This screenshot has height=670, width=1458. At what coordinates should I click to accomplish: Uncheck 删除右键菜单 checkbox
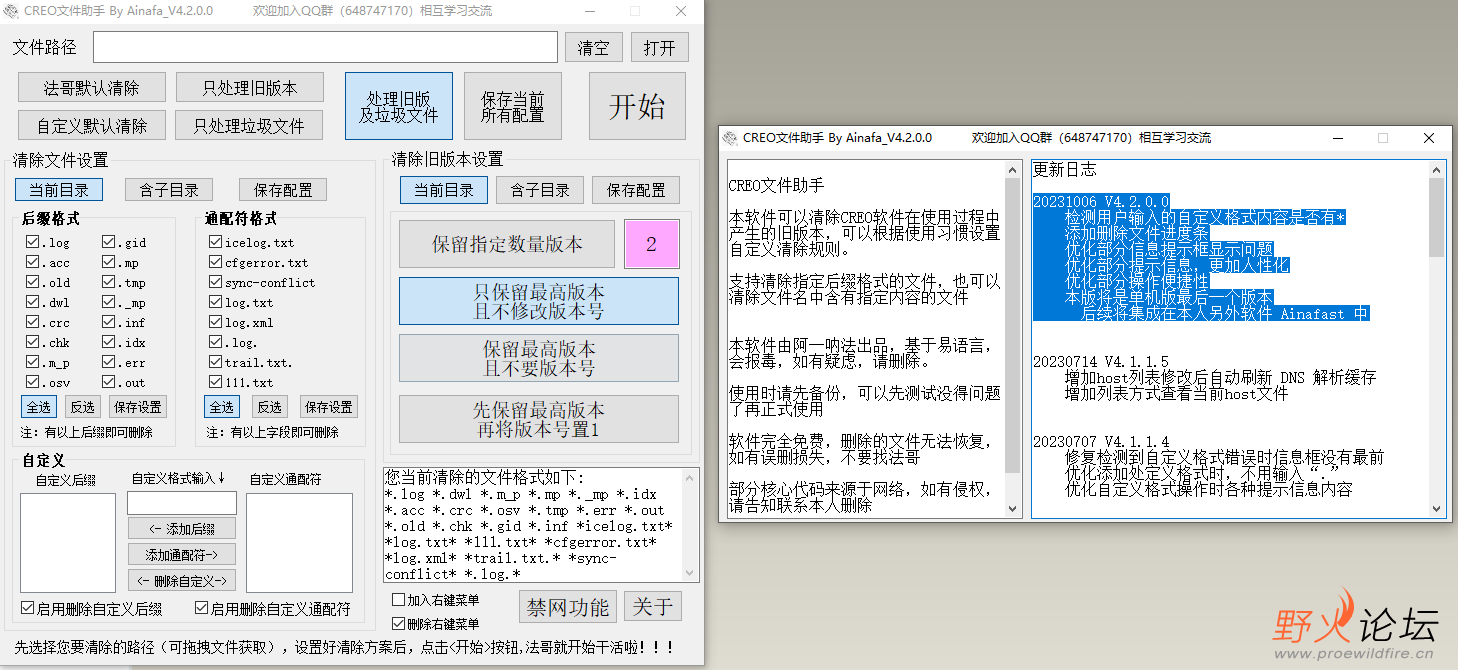click(399, 623)
